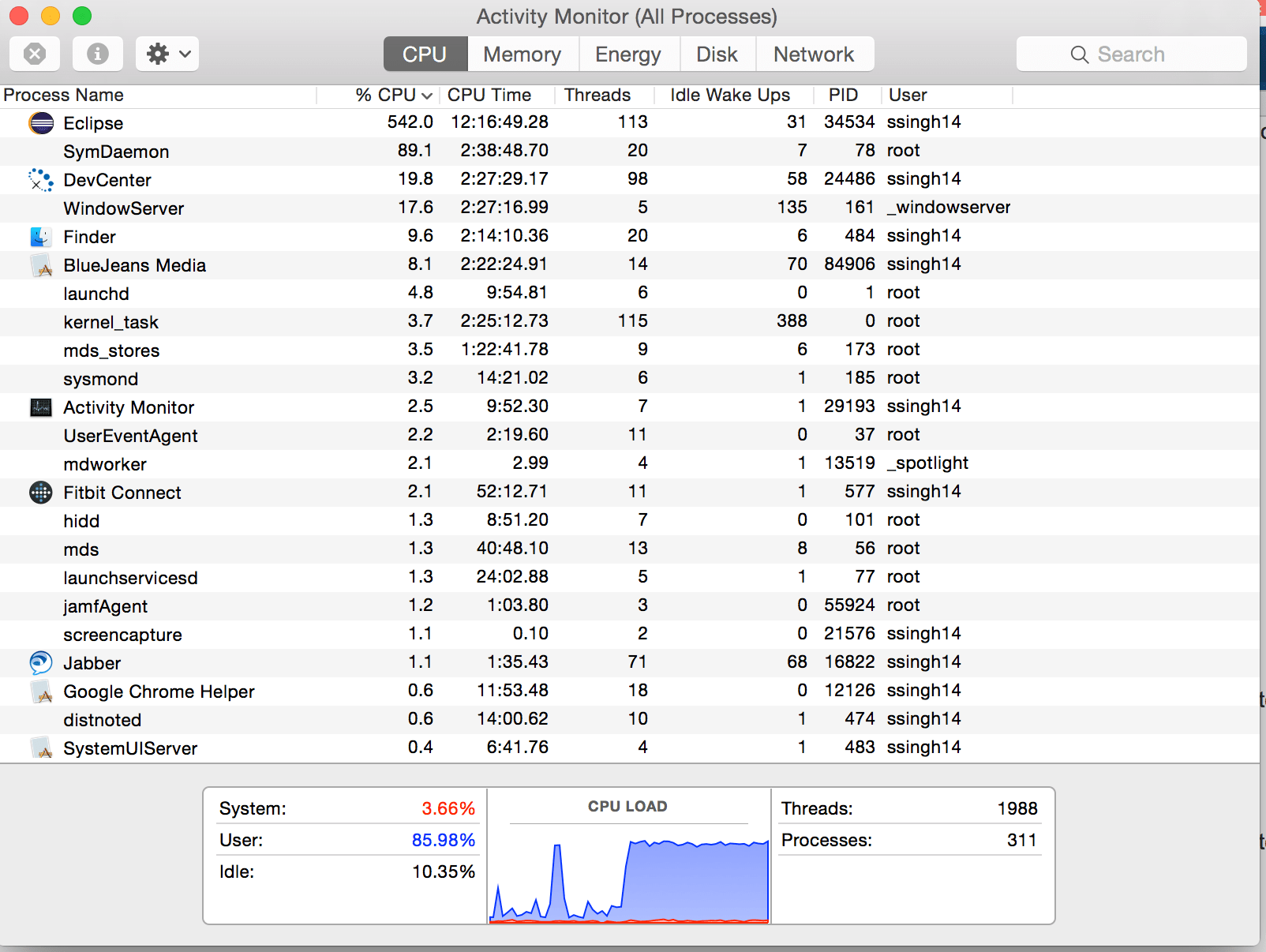The width and height of the screenshot is (1266, 952).
Task: Click the 388 idle wake ups value
Action: (792, 321)
